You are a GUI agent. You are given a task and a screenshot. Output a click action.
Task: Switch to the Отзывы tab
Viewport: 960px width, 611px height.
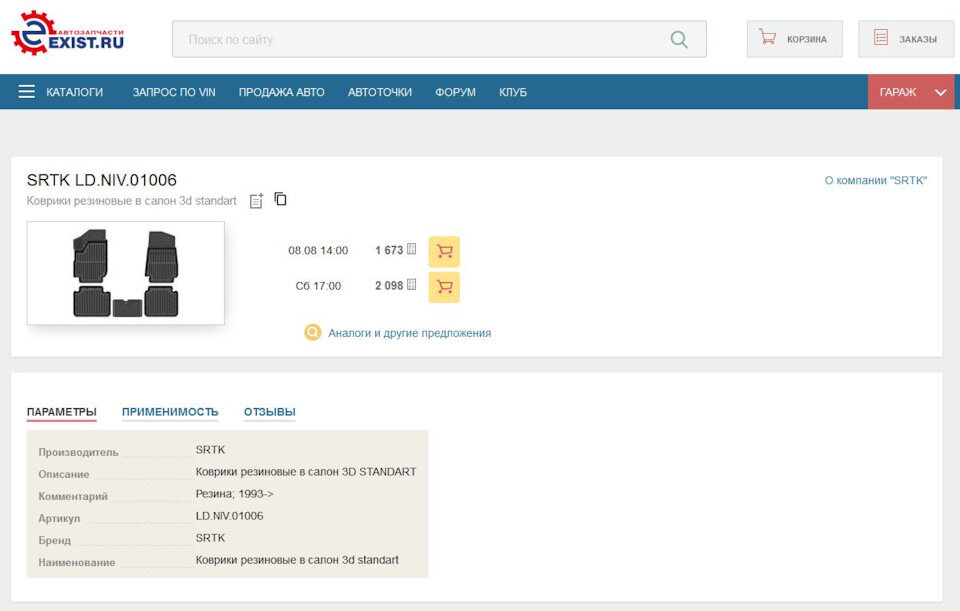point(269,412)
